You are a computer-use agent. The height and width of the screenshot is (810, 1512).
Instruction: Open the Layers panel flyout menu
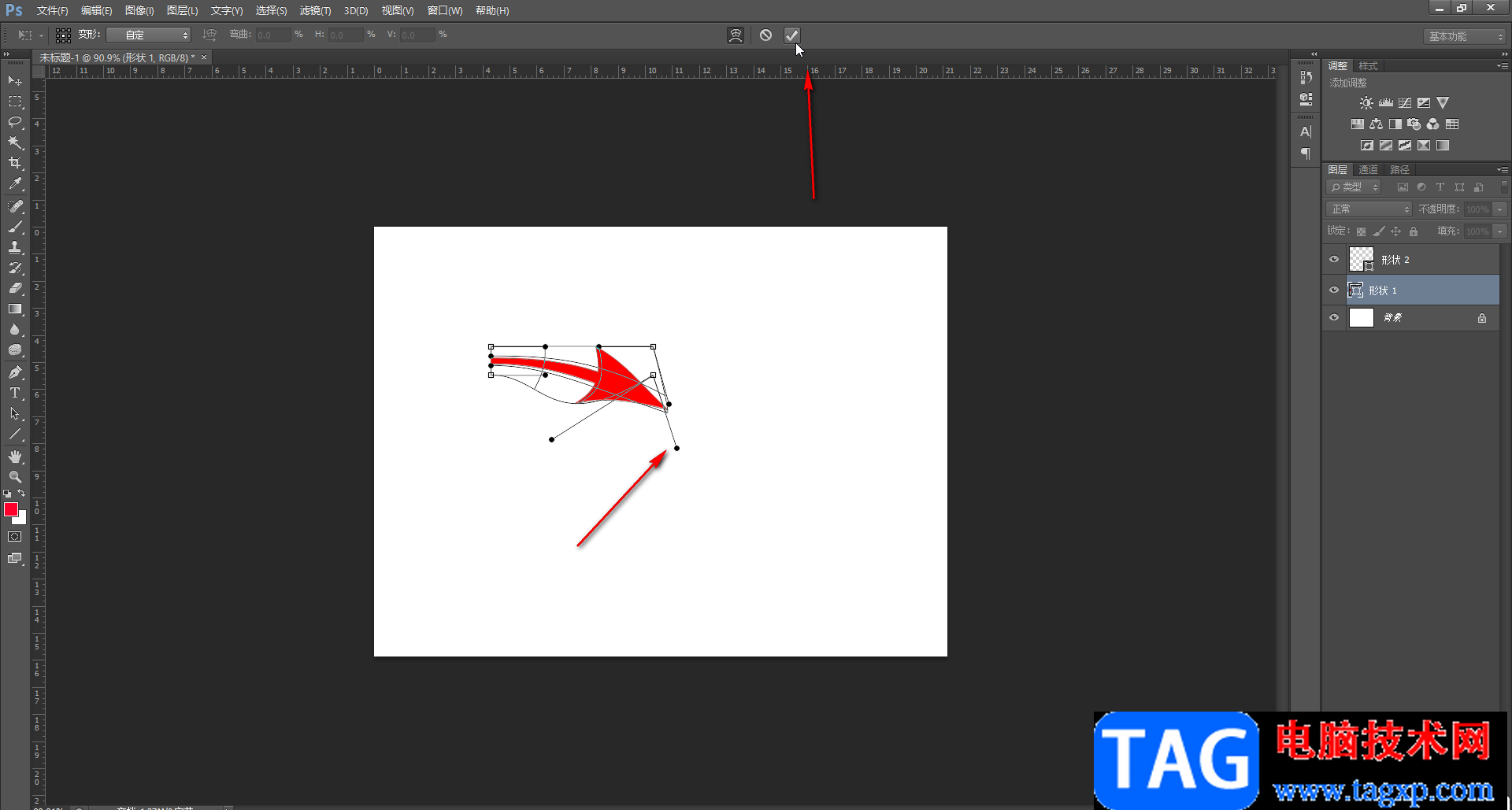click(x=1502, y=170)
